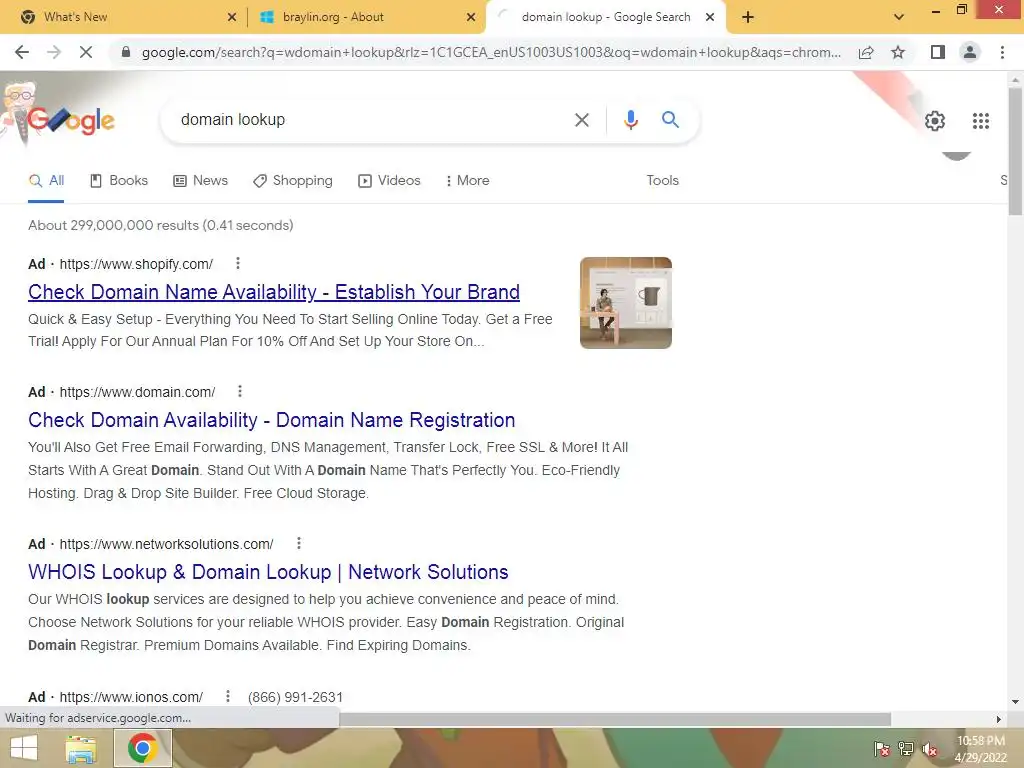Click the muted volume tray icon
This screenshot has width=1024, height=768.
point(930,749)
